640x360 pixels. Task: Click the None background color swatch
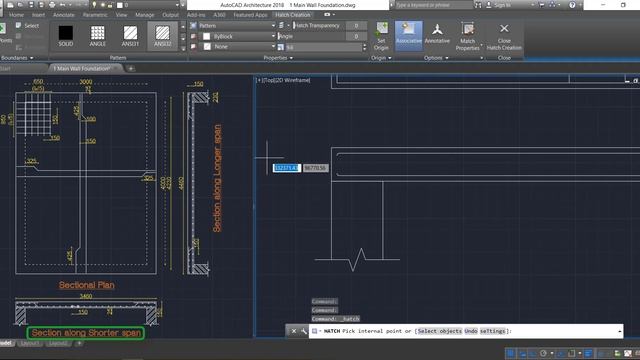pyautogui.click(x=207, y=47)
